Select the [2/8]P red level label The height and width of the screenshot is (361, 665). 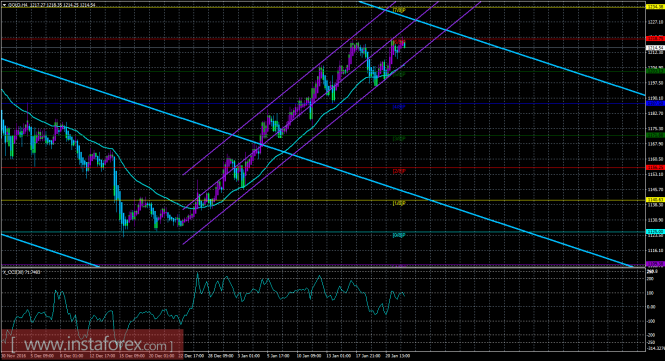(x=399, y=171)
